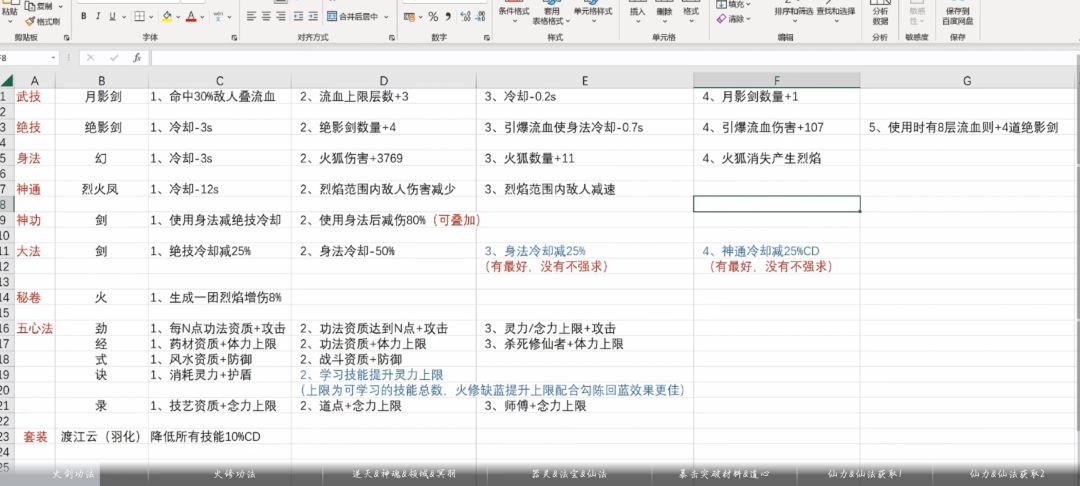The width and height of the screenshot is (1080, 486).
Task: Toggle italic formatting
Action: 98,17
